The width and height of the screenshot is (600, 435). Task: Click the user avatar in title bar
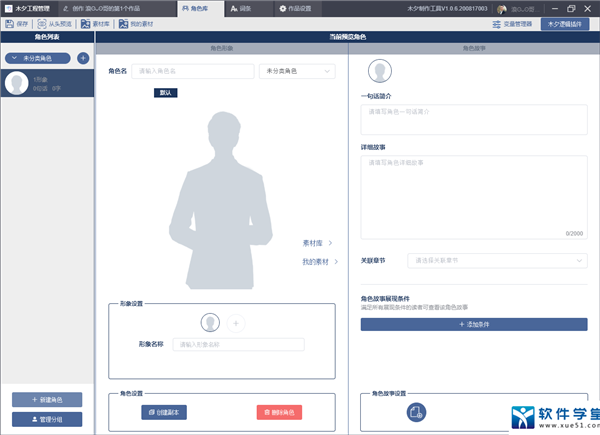tap(502, 9)
